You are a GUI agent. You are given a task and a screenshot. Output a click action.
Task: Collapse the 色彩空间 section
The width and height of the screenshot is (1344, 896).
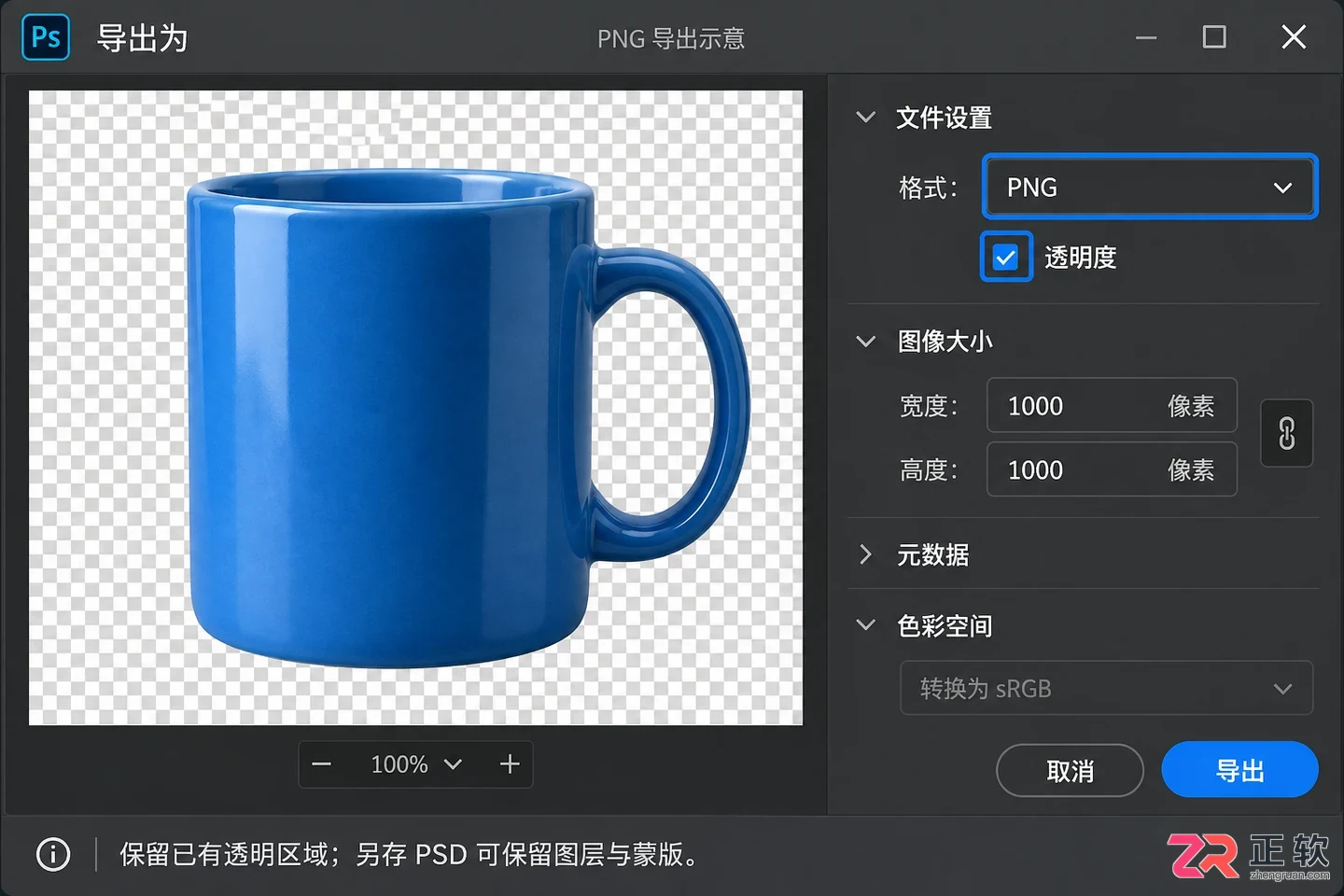point(866,625)
